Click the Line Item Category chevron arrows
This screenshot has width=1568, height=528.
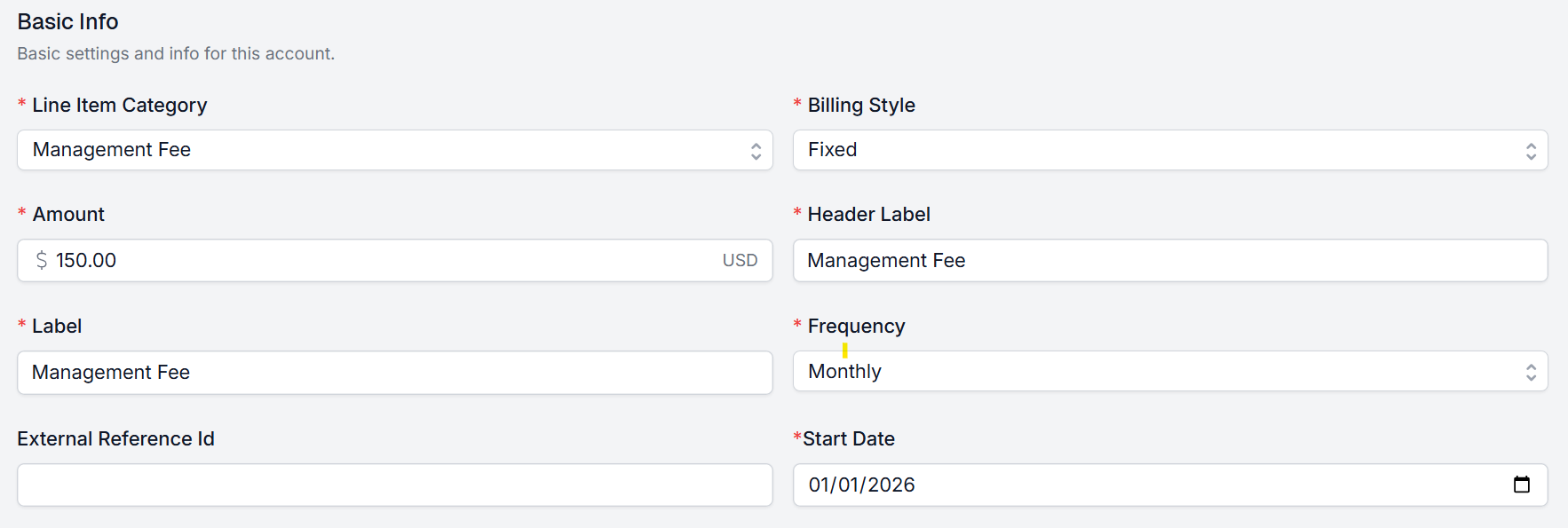[756, 151]
